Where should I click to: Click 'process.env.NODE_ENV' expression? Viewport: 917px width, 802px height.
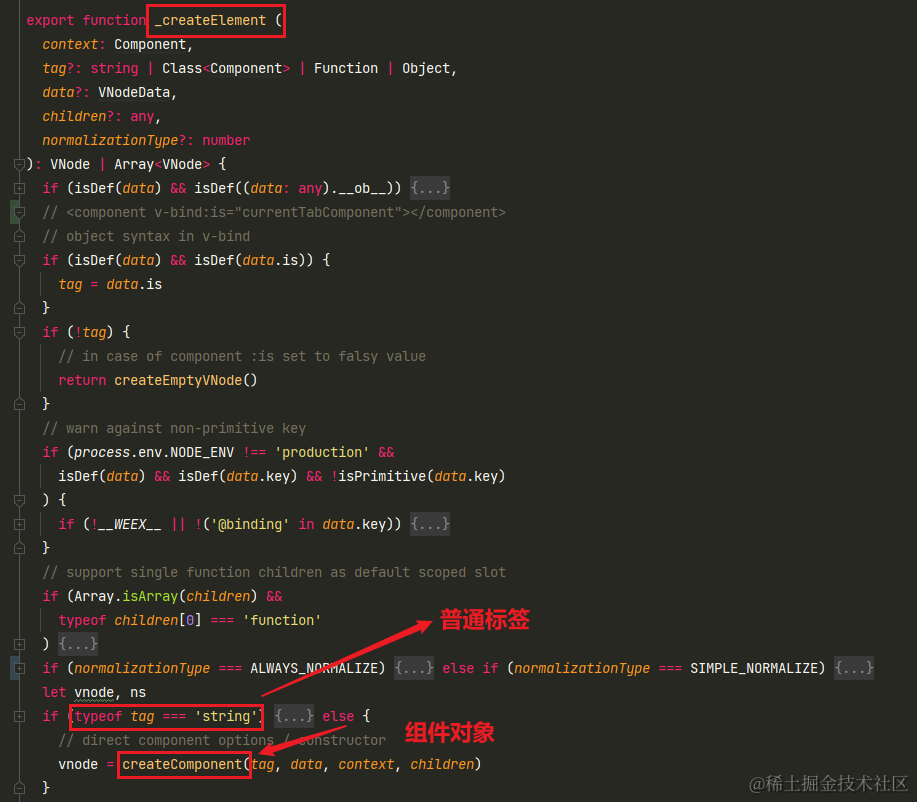pos(154,452)
